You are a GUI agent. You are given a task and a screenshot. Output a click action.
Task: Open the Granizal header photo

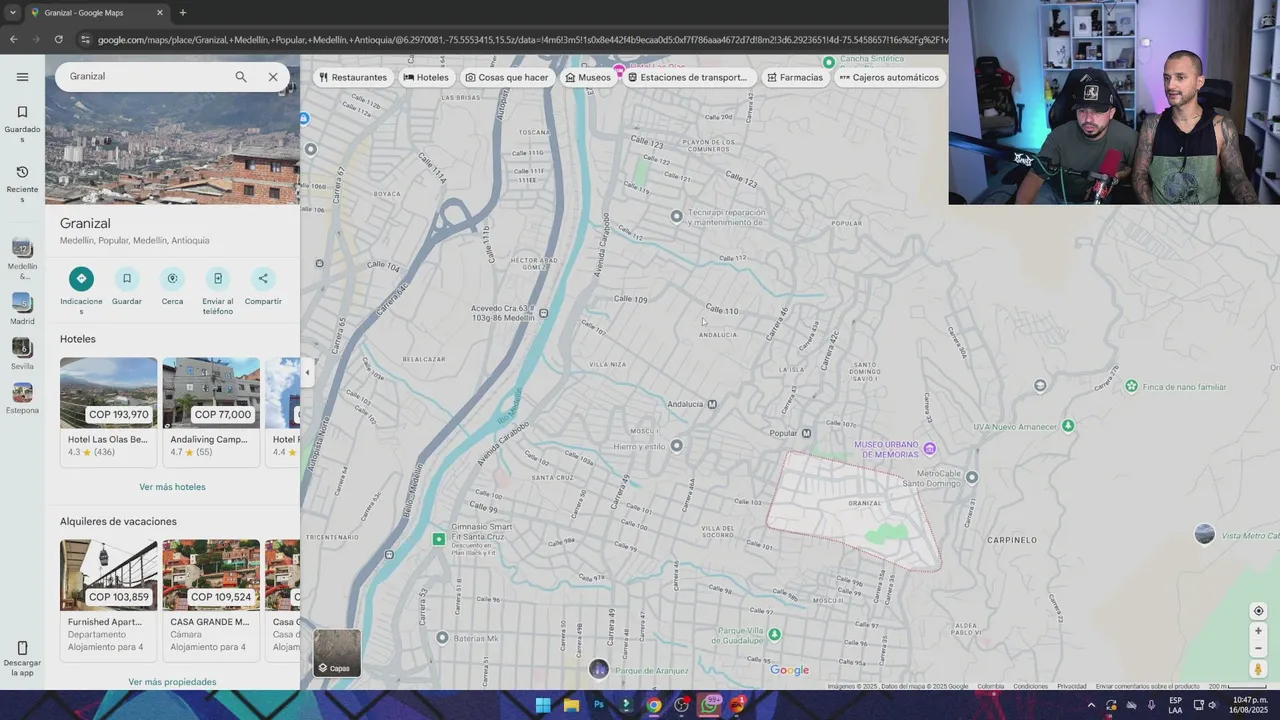click(172, 149)
